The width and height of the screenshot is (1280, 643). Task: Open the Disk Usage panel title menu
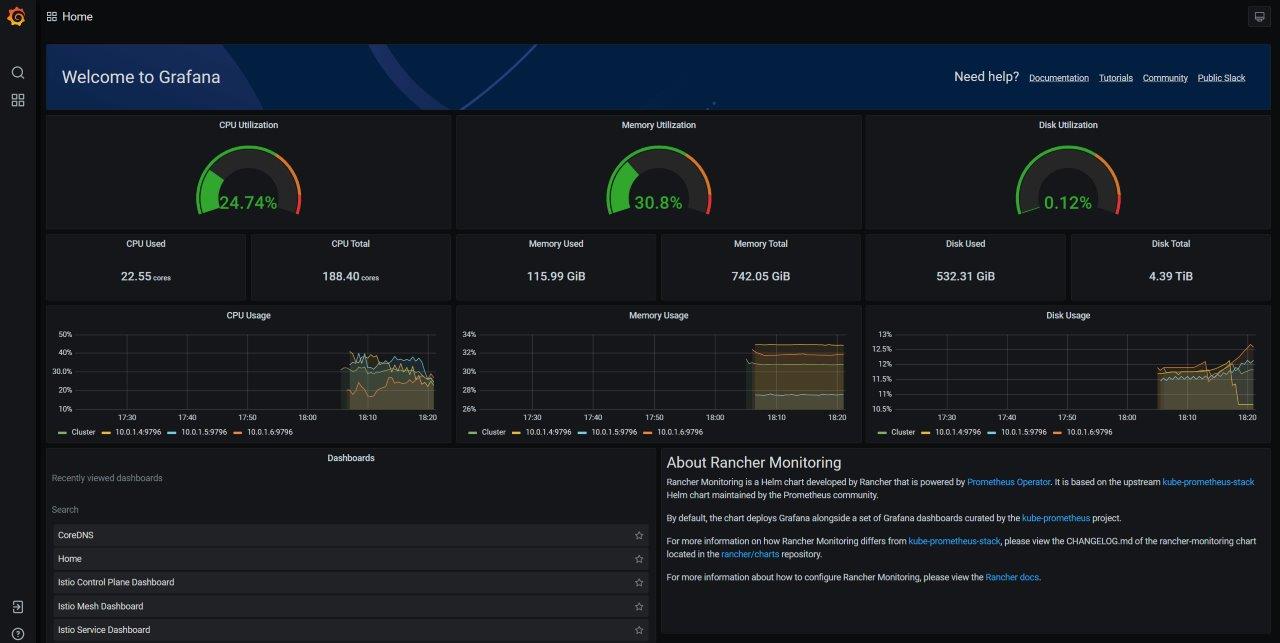1068,315
